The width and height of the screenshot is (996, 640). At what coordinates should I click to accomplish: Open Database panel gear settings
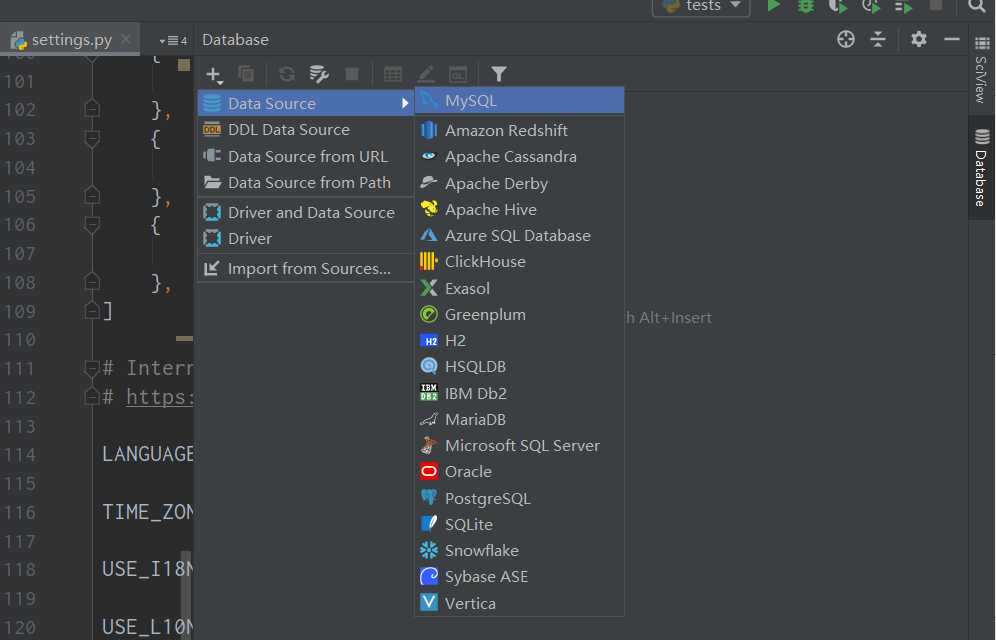click(x=919, y=39)
